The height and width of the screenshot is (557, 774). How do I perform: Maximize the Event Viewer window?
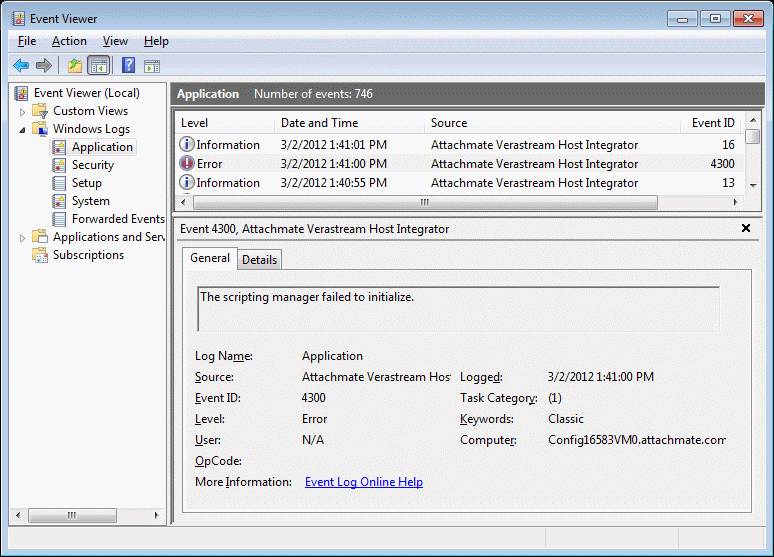pyautogui.click(x=715, y=19)
